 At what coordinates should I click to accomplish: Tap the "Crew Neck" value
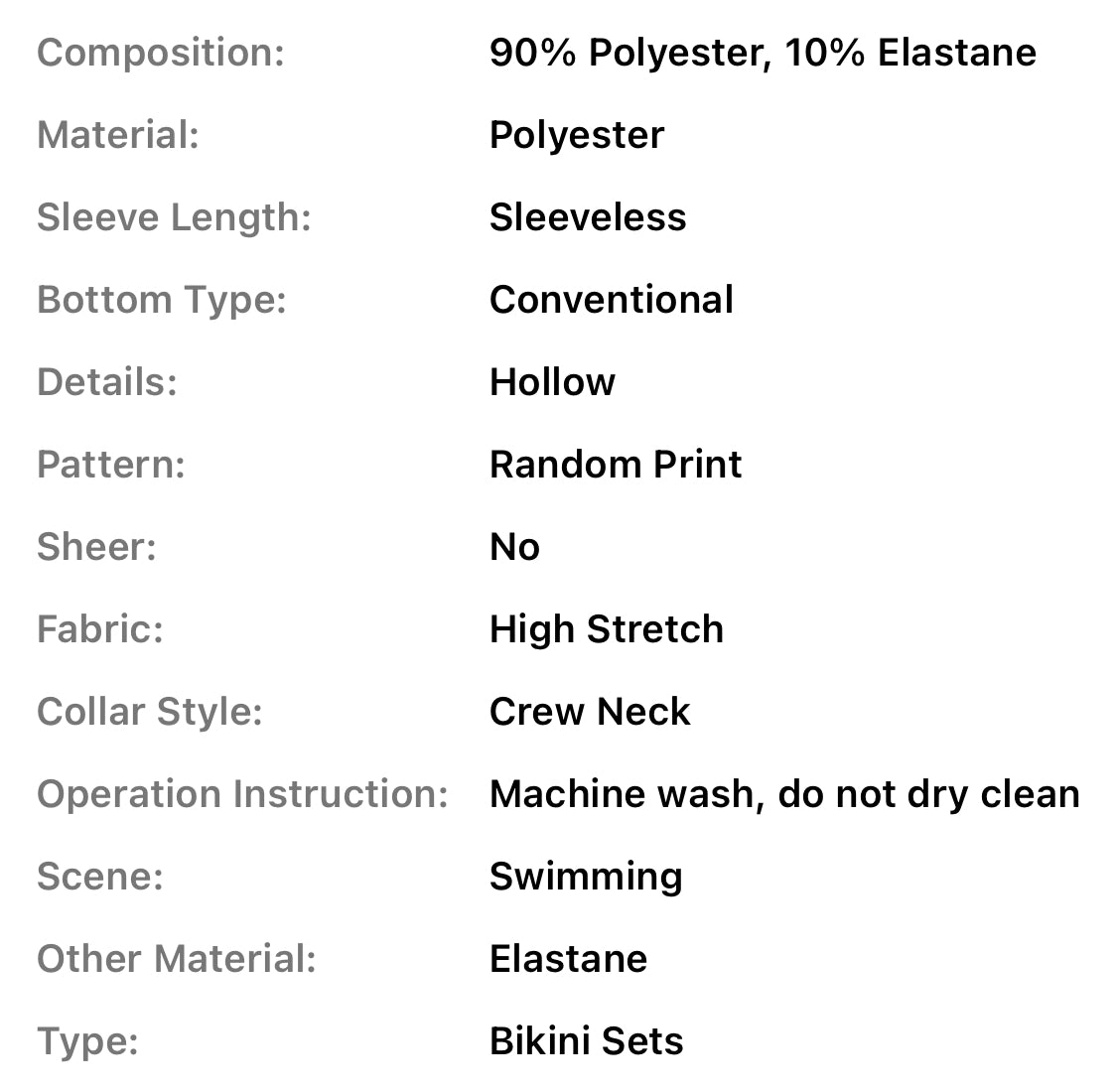pyautogui.click(x=590, y=712)
